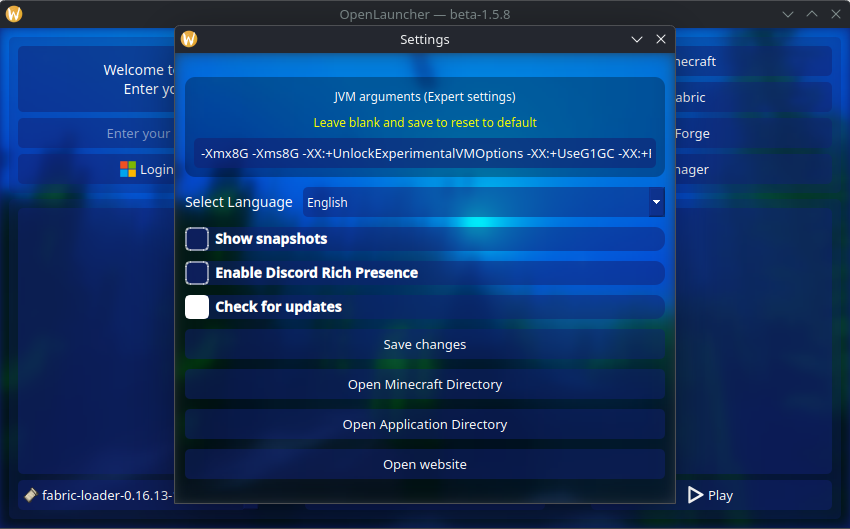Click the Save changes button
Viewport: 850px width, 529px height.
pos(424,344)
